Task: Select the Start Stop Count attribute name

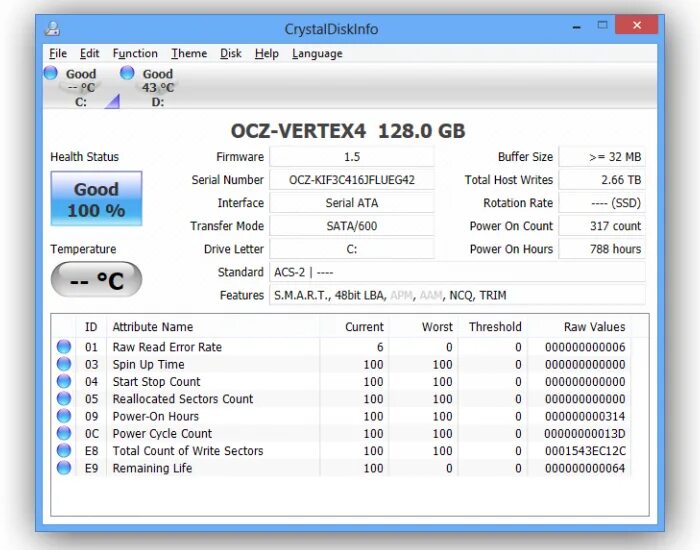Action: pos(156,382)
